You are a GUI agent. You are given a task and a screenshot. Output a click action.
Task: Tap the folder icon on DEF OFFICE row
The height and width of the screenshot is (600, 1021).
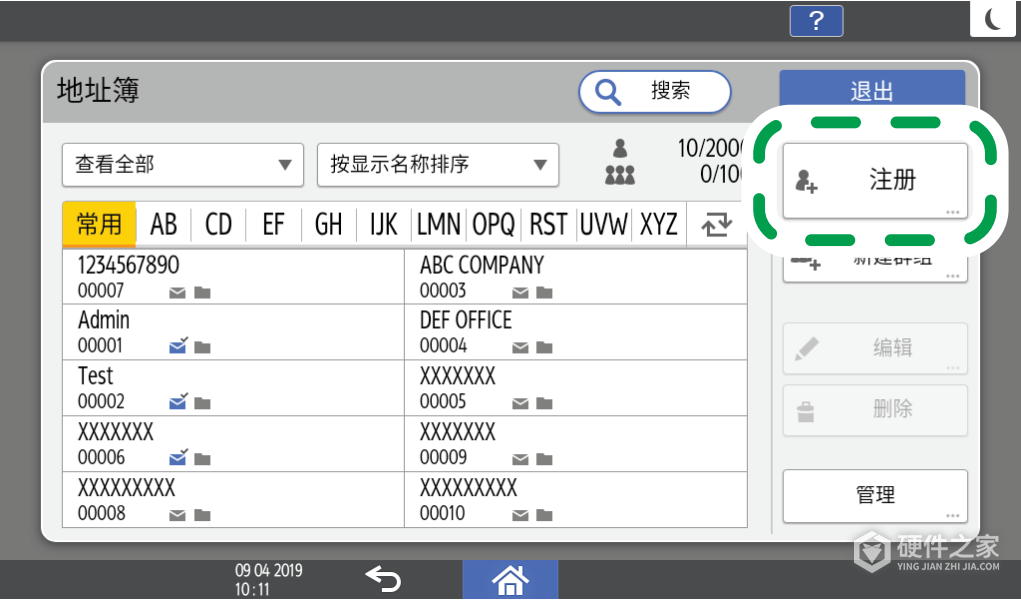pyautogui.click(x=544, y=348)
